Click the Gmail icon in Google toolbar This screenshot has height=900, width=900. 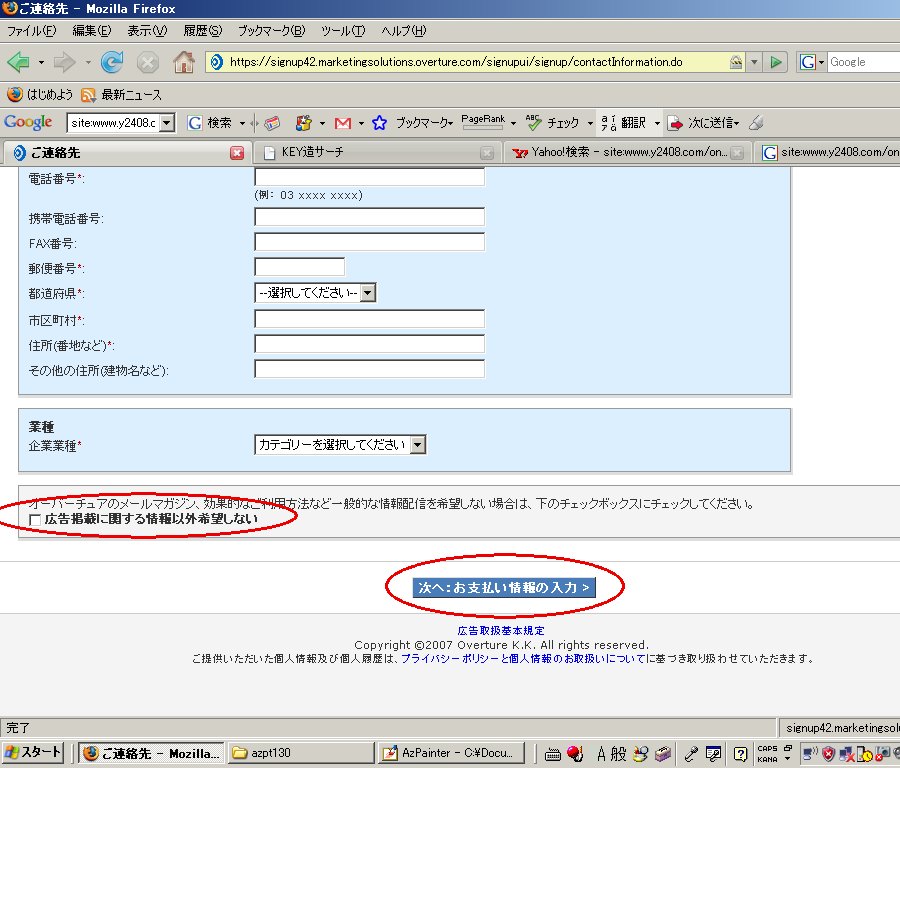click(343, 123)
